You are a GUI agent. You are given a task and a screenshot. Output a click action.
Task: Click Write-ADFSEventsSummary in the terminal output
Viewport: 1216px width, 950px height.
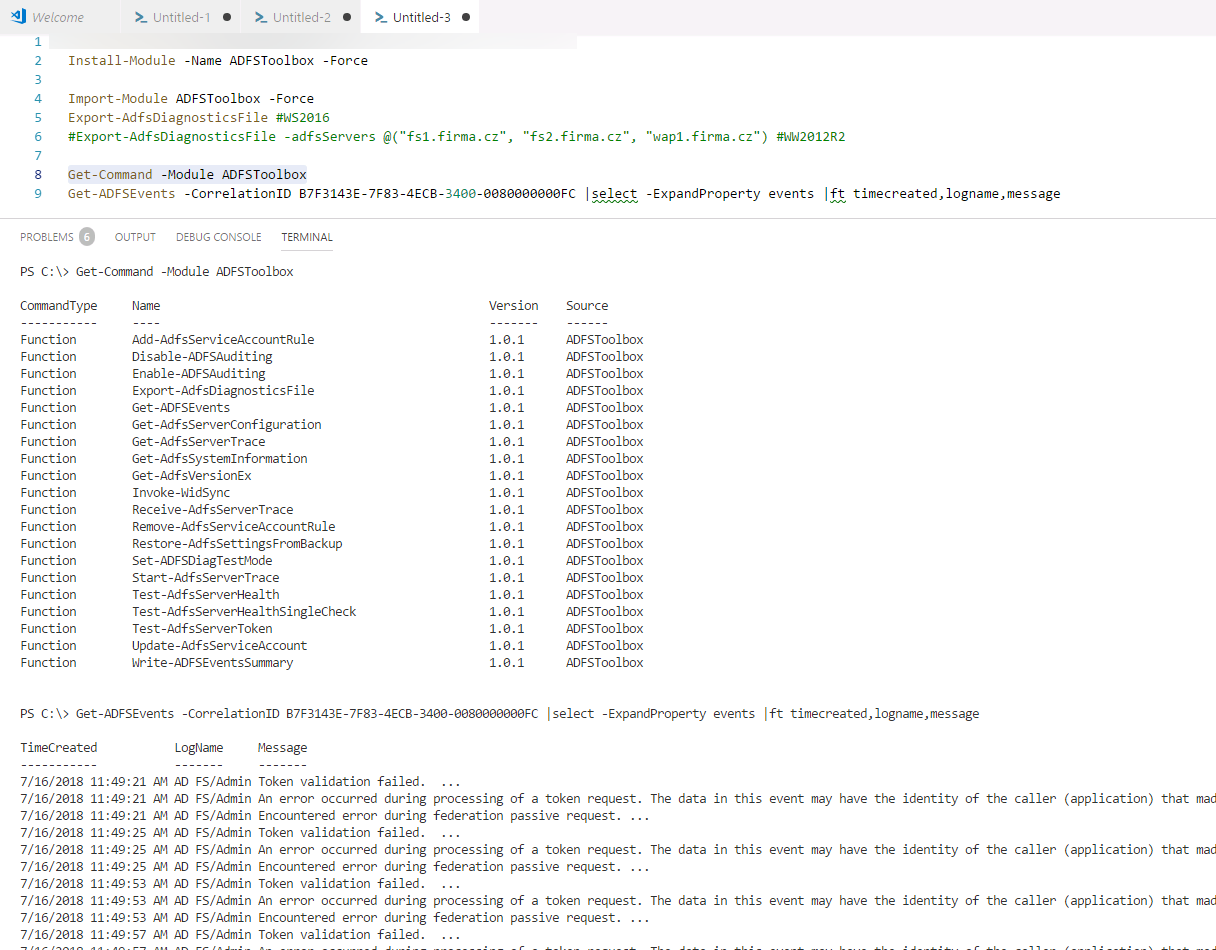[213, 663]
